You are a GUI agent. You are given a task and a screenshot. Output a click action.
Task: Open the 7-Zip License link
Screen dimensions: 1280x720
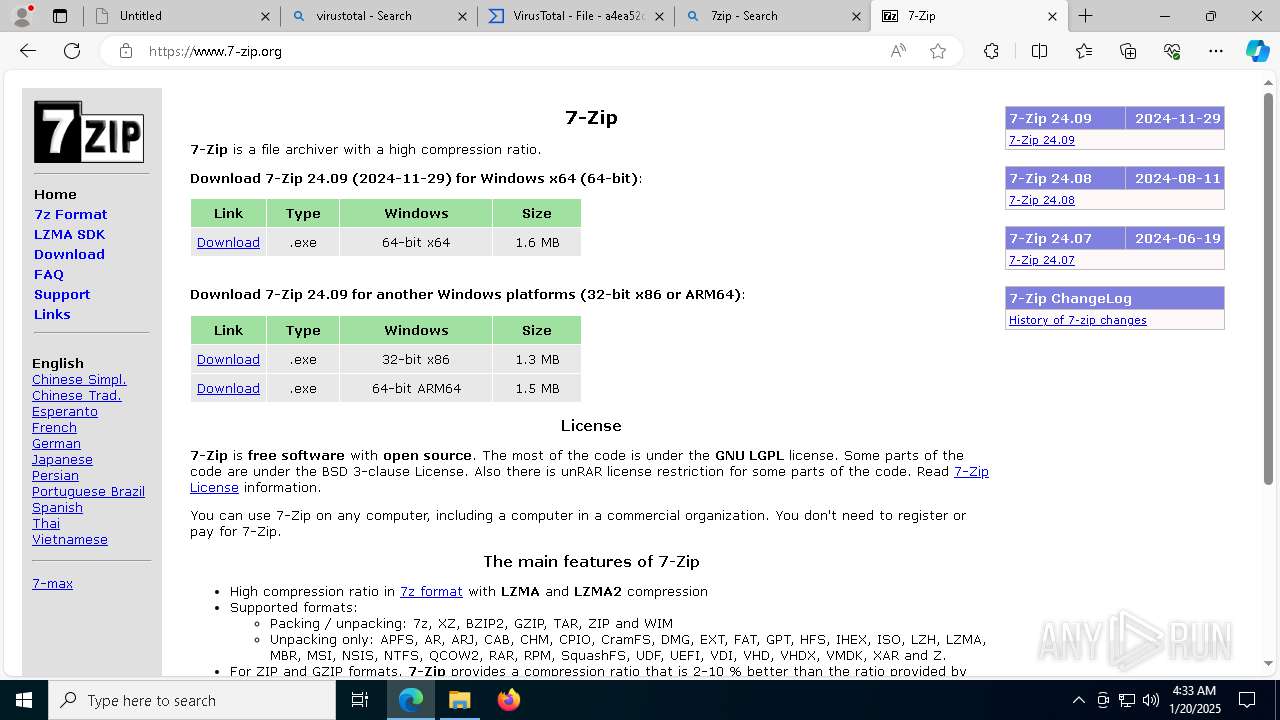pos(971,471)
